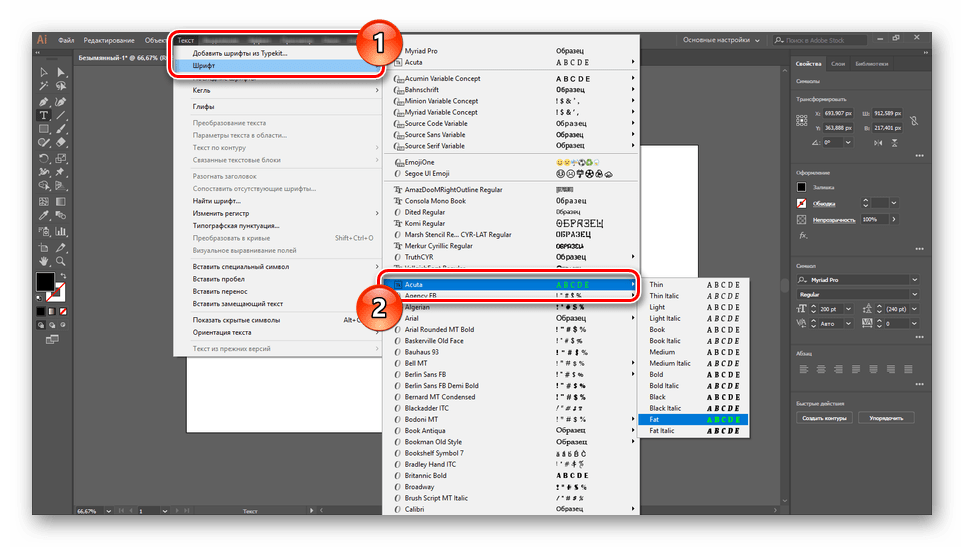Select the Eraser tool

click(x=61, y=143)
